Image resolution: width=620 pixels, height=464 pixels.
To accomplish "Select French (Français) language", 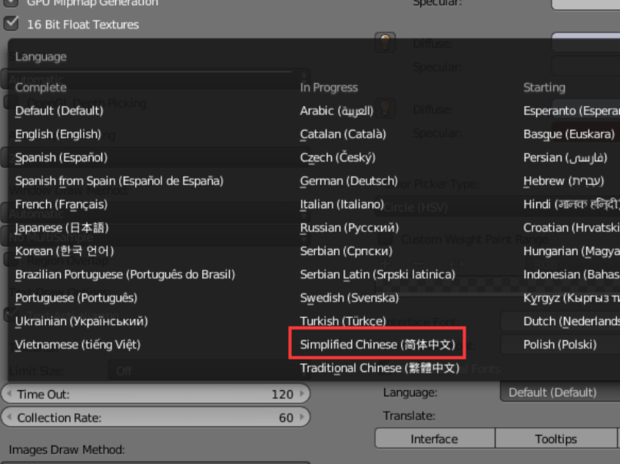I will pos(61,204).
